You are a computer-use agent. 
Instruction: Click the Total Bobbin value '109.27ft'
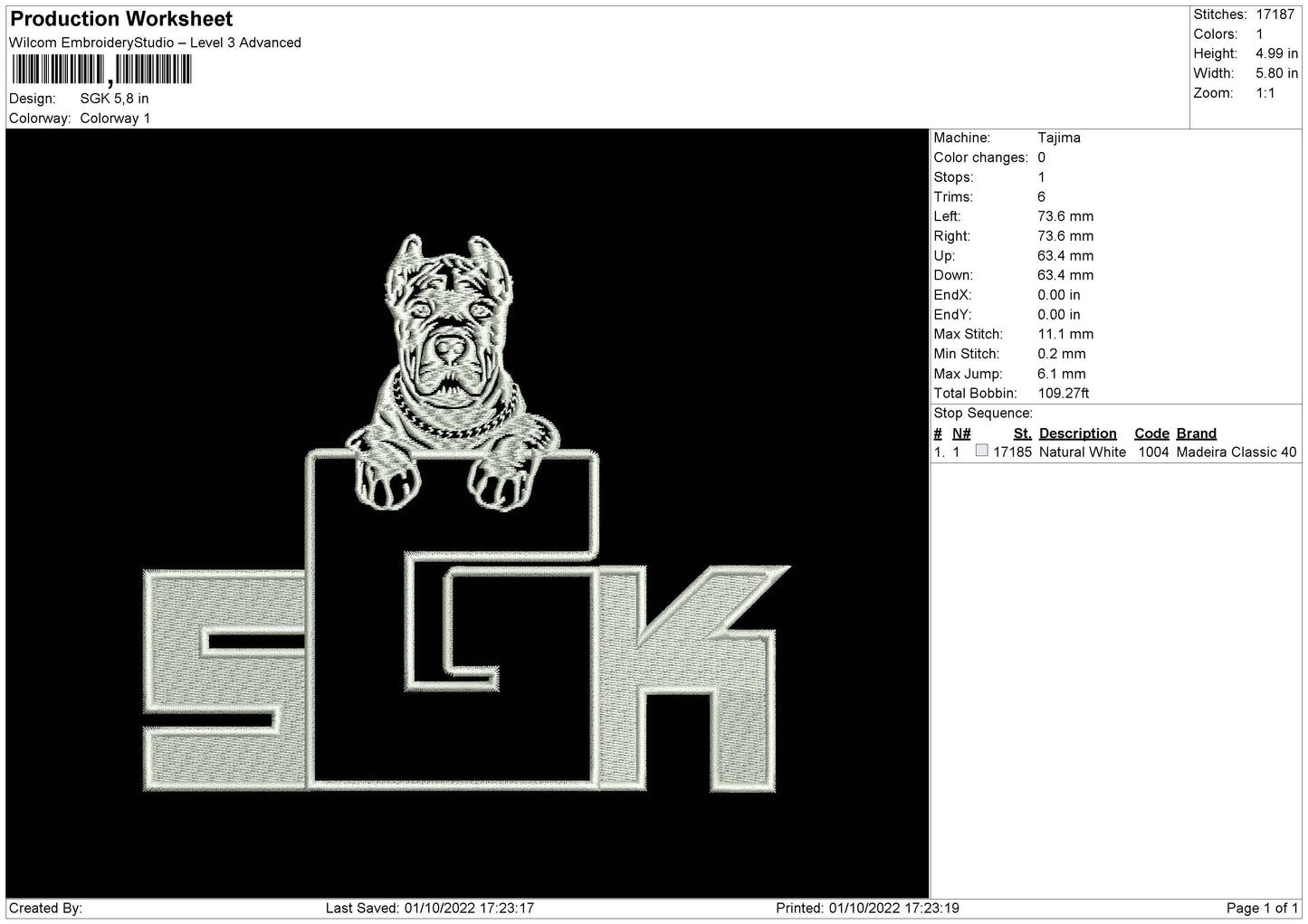1064,394
